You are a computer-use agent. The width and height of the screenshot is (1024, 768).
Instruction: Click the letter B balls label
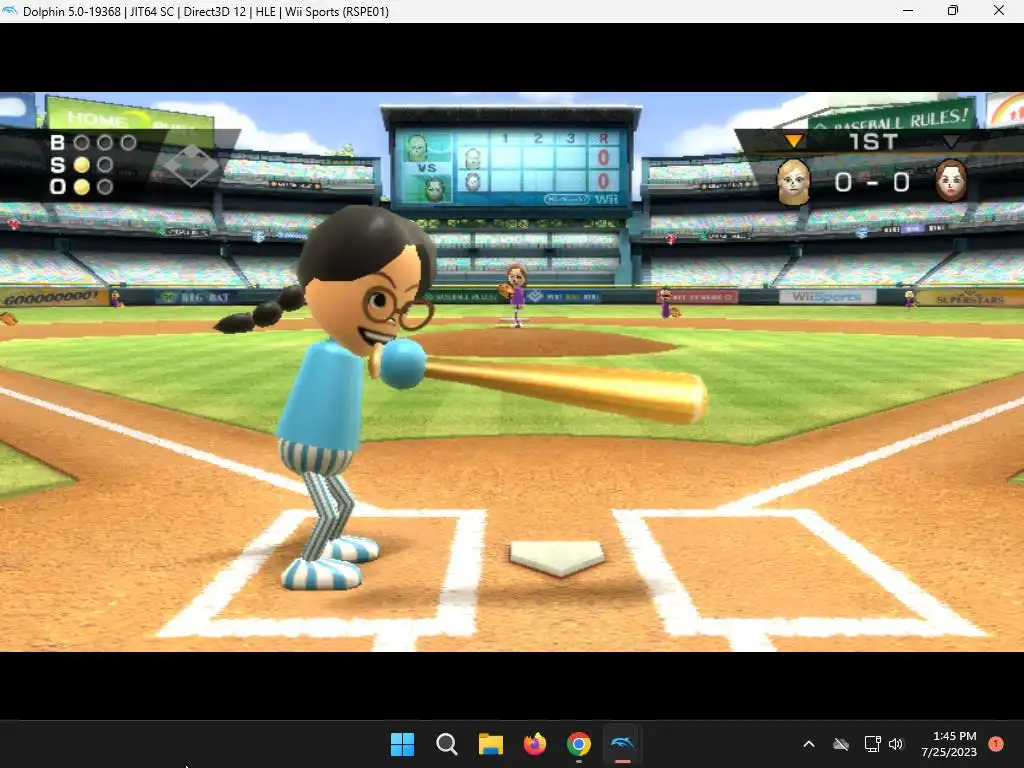pos(57,142)
